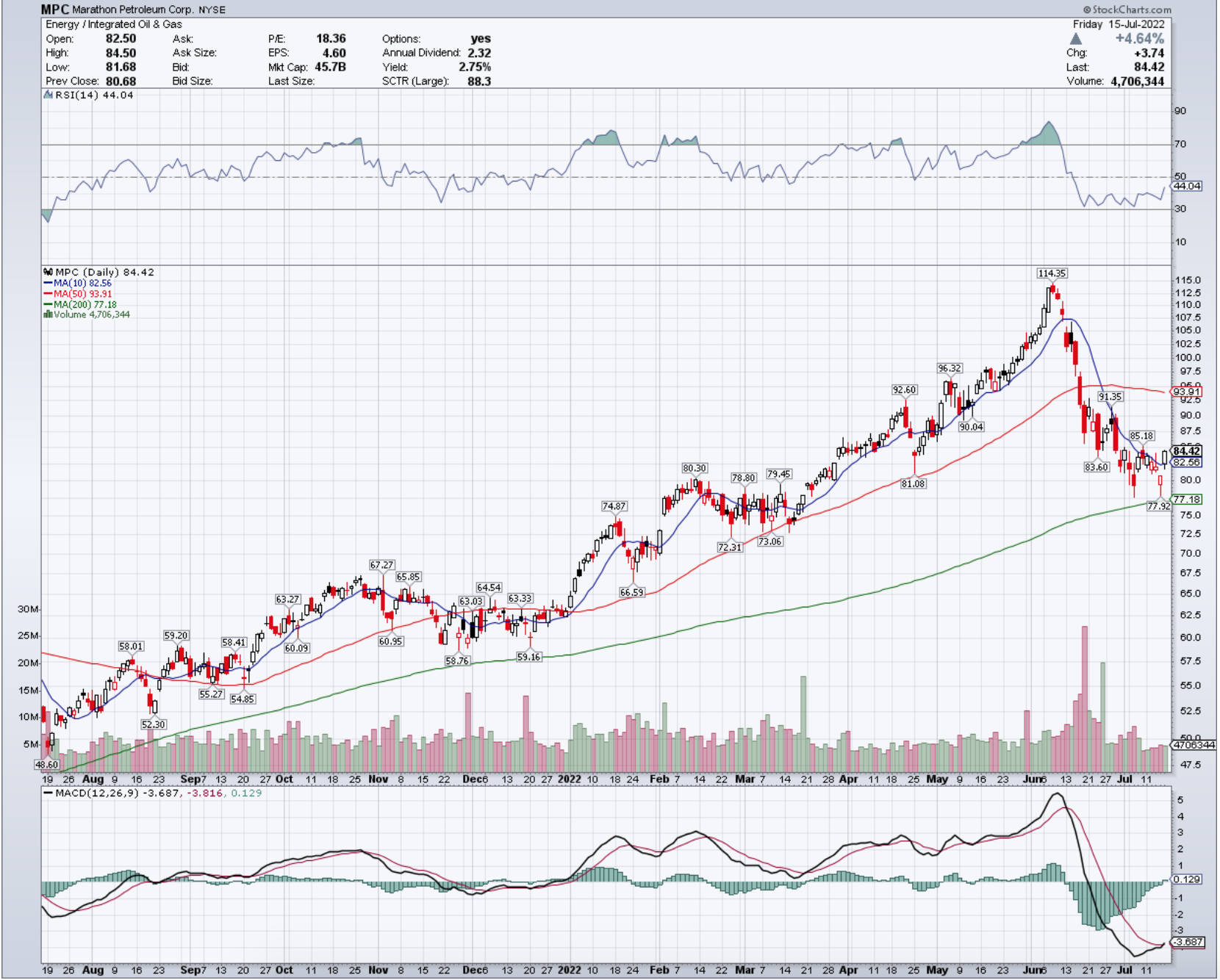This screenshot has height=980, width=1220.
Task: Click the 81.08 price label
Action: click(913, 483)
